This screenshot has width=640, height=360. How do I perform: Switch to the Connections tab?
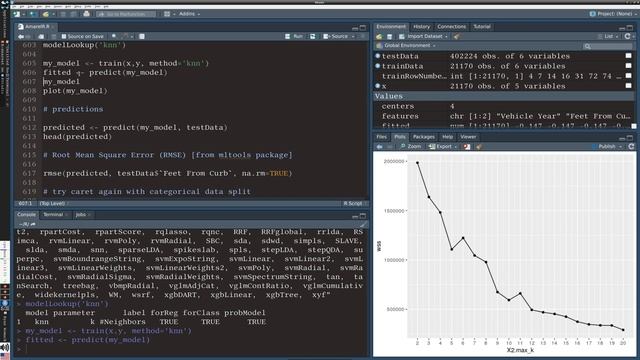[x=451, y=27]
